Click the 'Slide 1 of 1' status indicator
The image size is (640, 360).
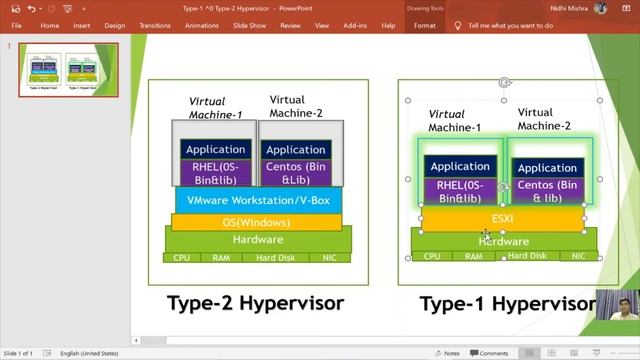(x=18, y=353)
